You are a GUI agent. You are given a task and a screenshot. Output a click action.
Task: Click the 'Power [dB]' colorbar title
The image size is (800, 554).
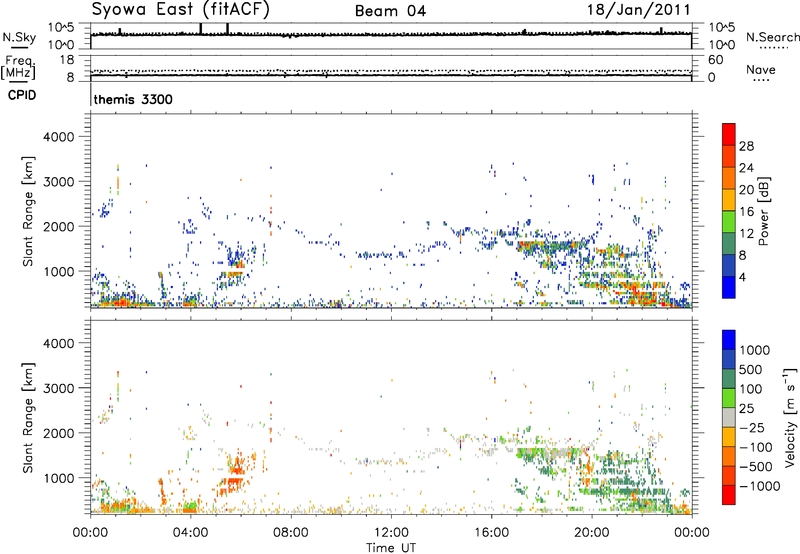763,211
